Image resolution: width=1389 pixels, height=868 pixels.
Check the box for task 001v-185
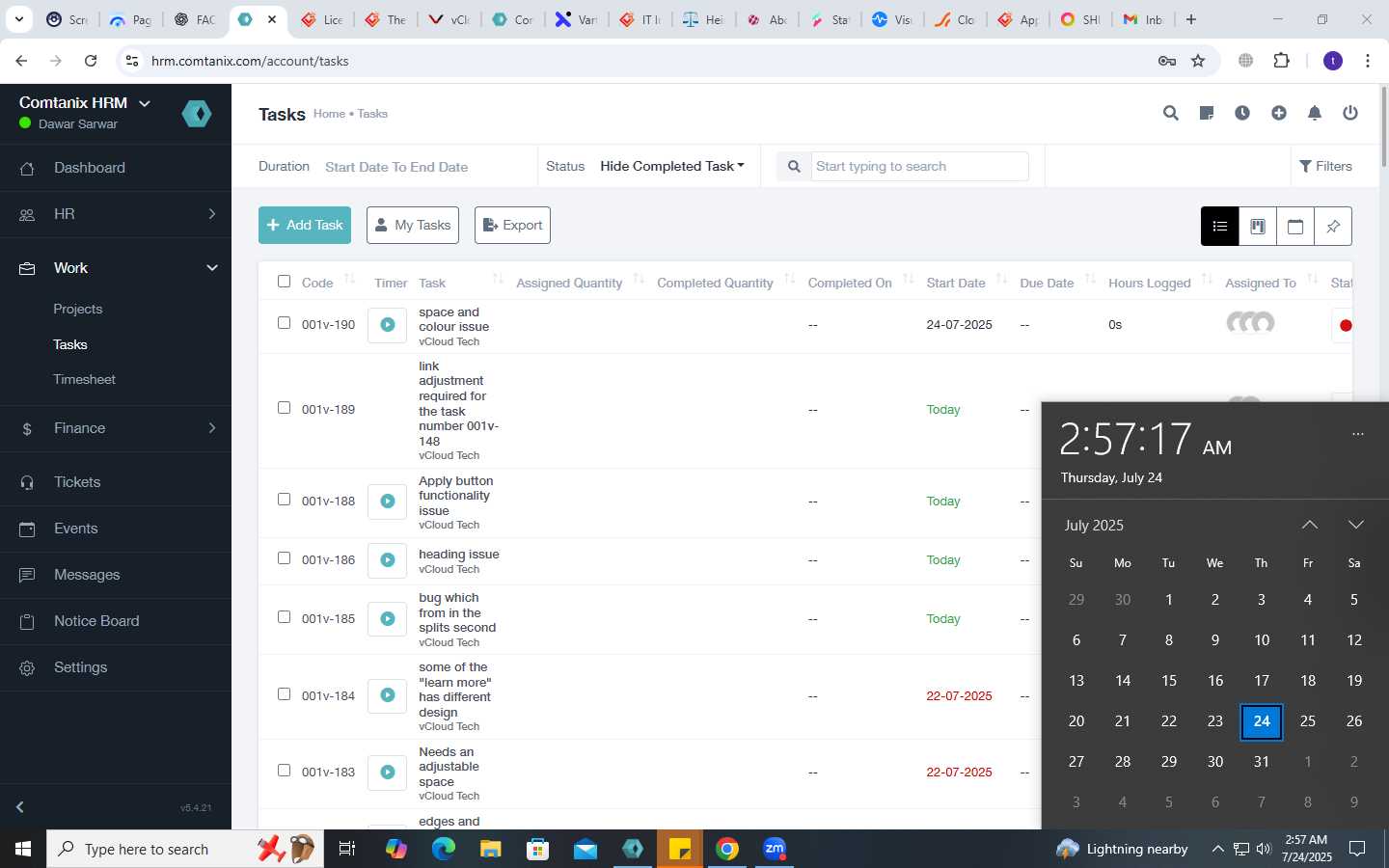pyautogui.click(x=284, y=617)
